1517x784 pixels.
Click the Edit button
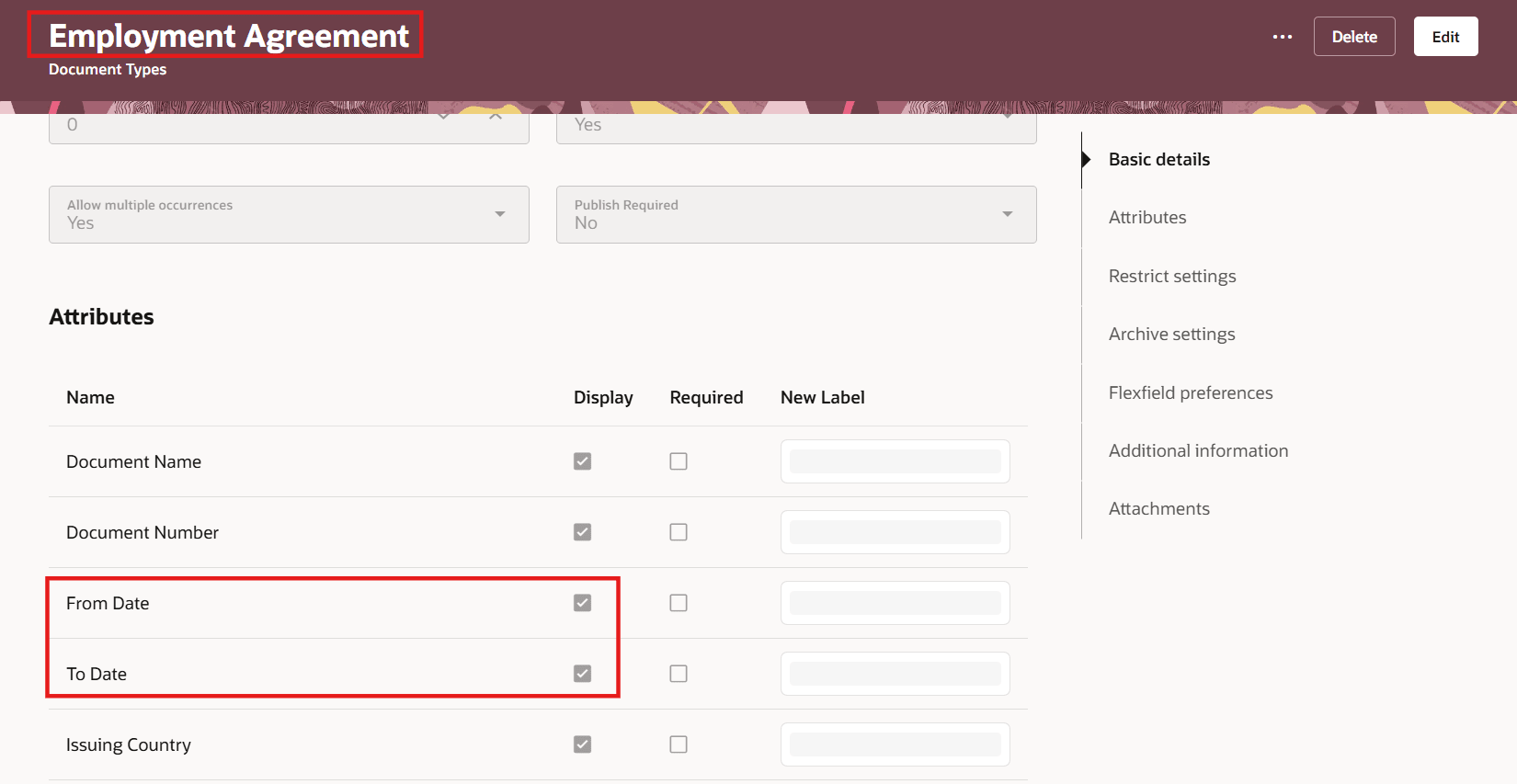coord(1446,37)
